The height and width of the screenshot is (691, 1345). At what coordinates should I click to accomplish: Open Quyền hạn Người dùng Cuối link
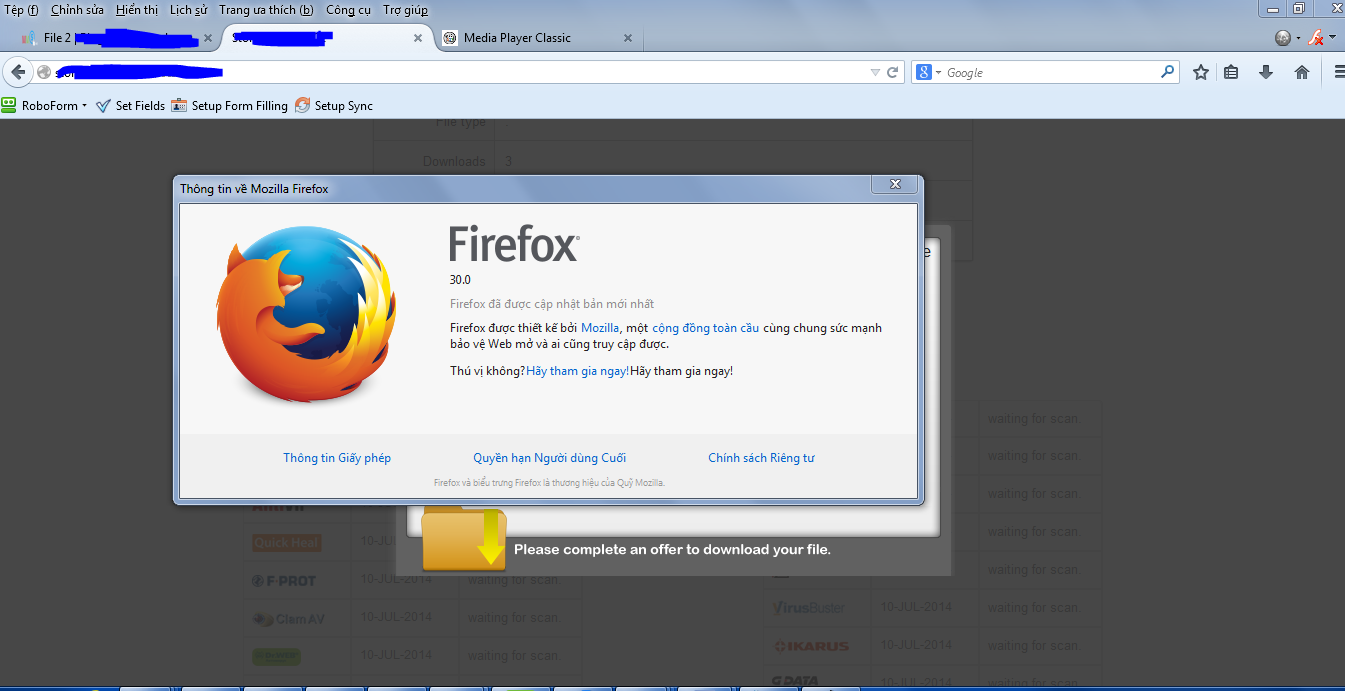coord(550,458)
